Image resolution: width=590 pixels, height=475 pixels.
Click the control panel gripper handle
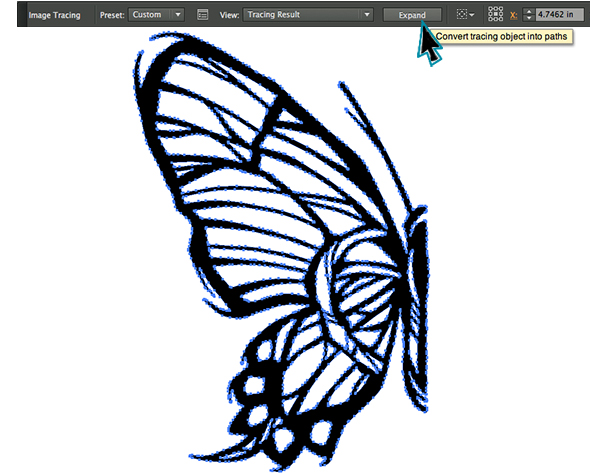pyautogui.click(x=22, y=14)
